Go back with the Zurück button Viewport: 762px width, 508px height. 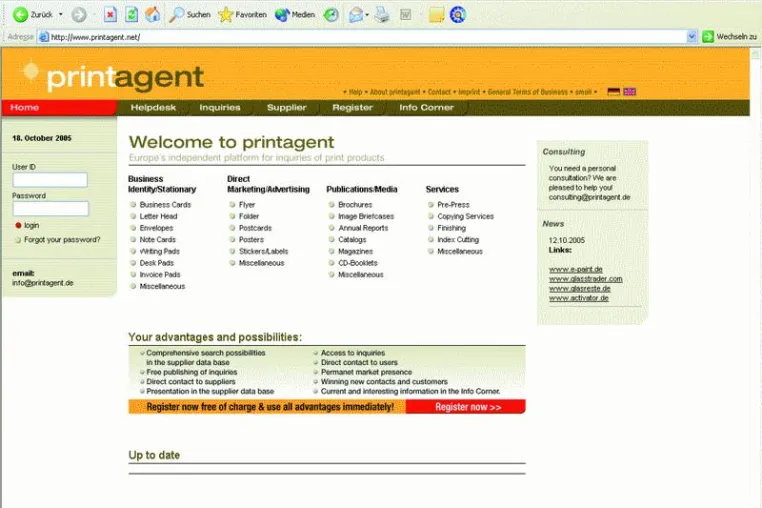[33, 15]
